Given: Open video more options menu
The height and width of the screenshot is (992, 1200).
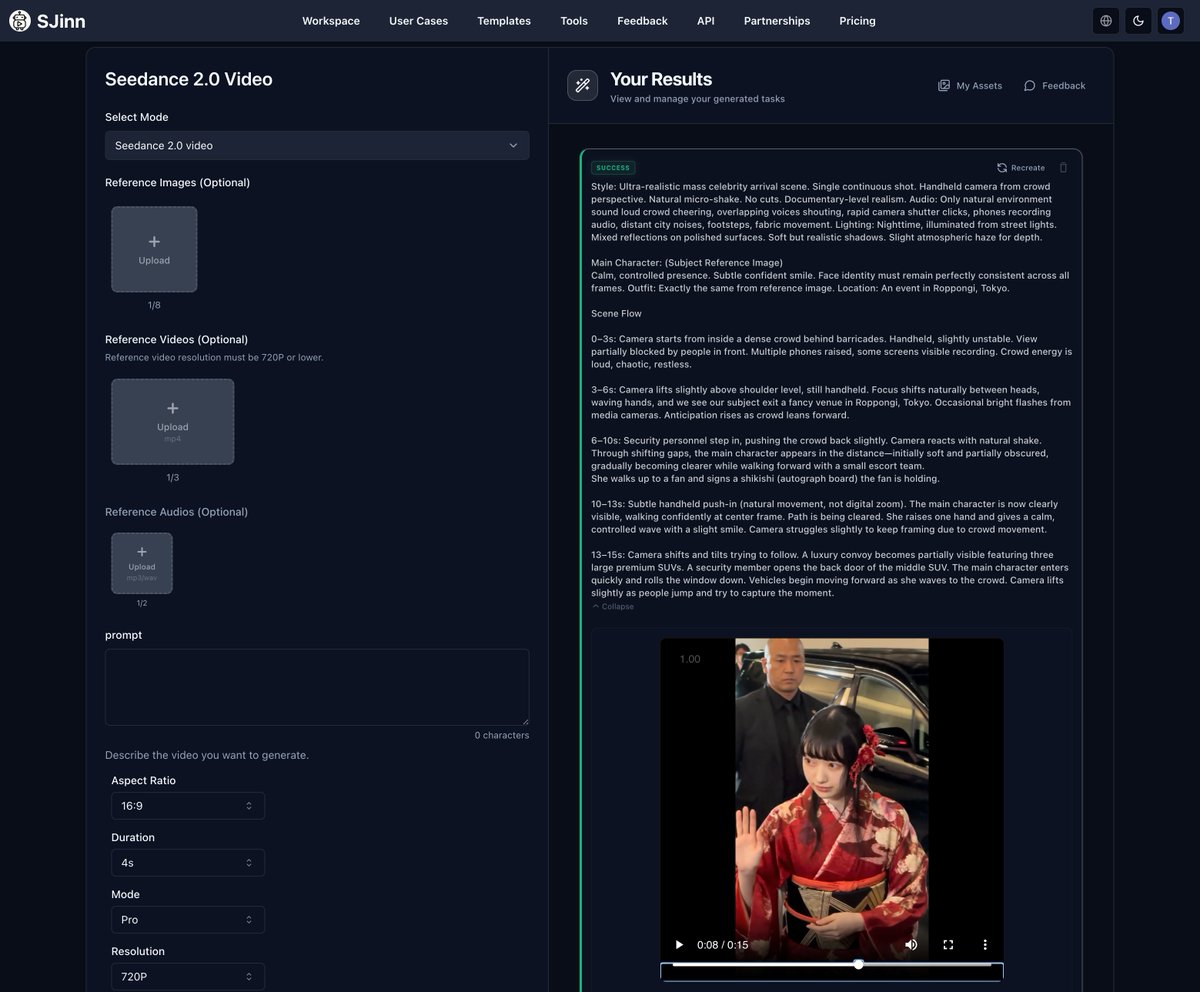Looking at the screenshot, I should click(x=985, y=945).
